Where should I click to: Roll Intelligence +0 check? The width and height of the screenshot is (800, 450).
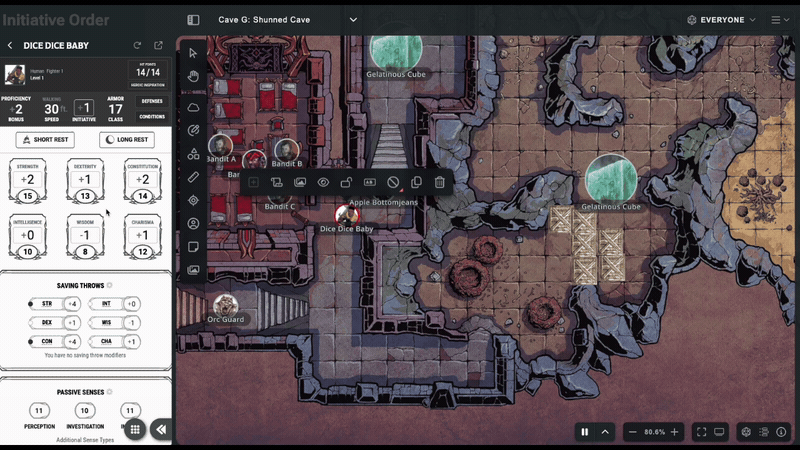(x=28, y=237)
